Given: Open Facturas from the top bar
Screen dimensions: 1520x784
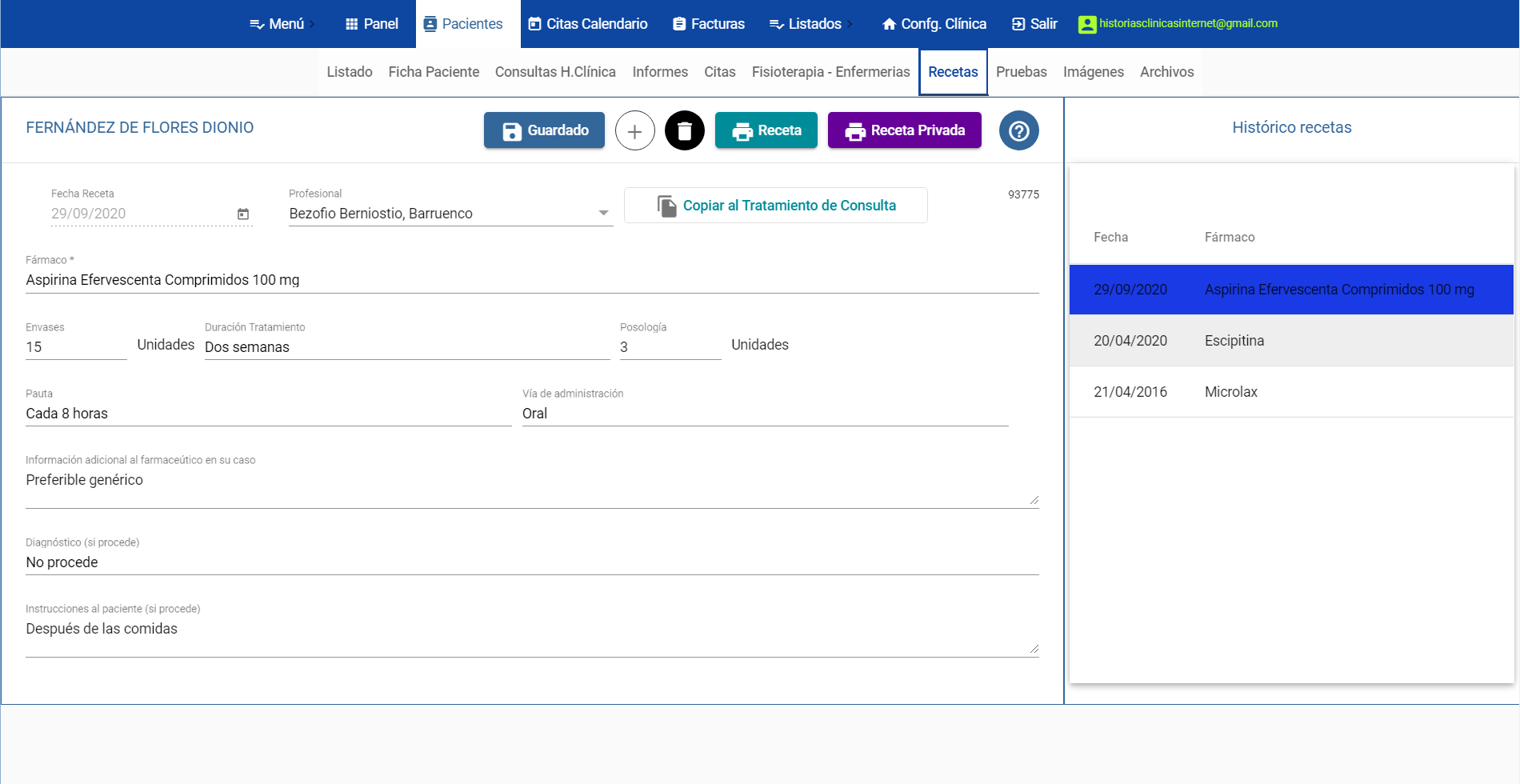Looking at the screenshot, I should pos(709,24).
